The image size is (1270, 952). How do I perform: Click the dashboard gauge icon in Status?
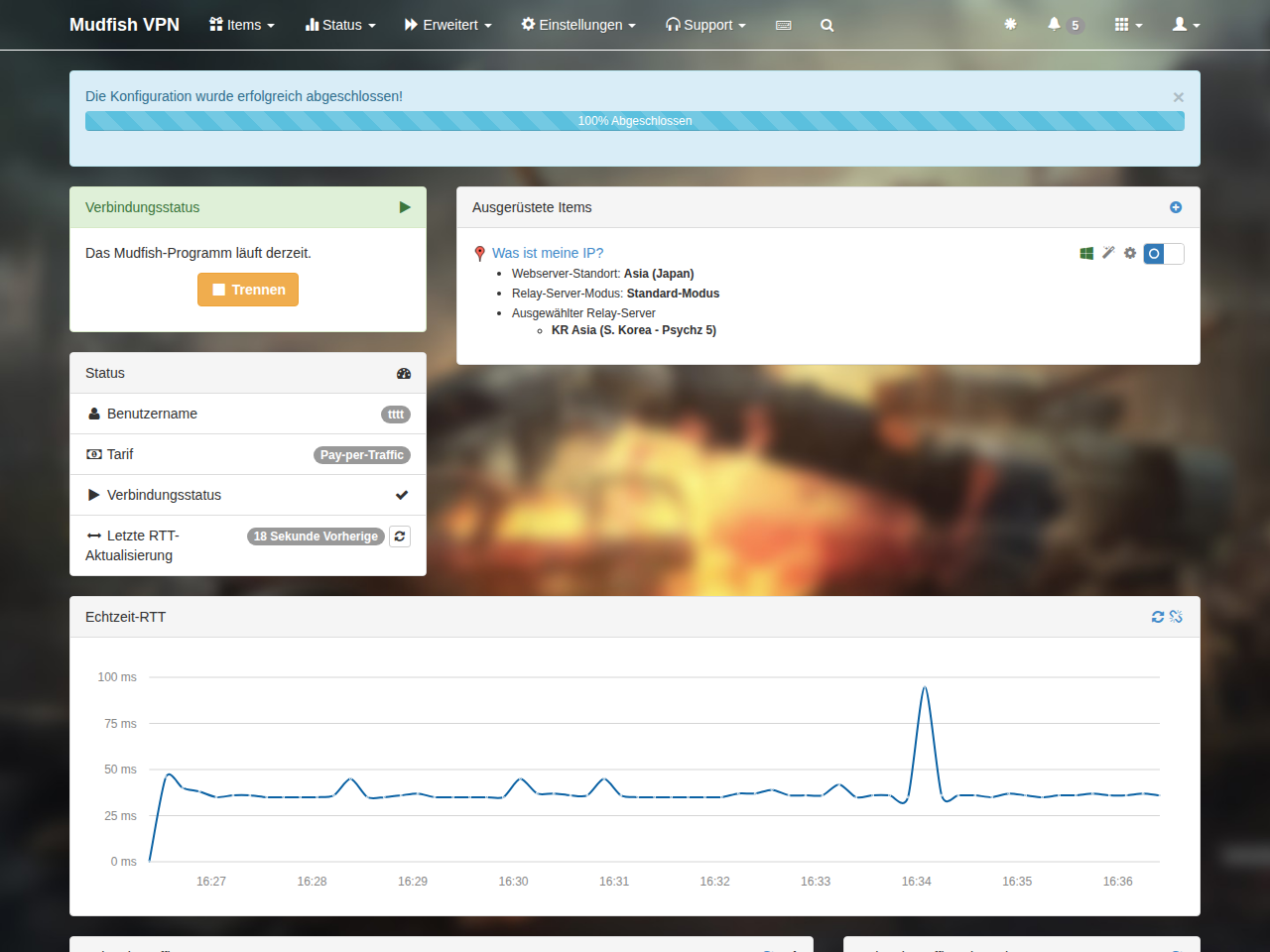pyautogui.click(x=404, y=374)
